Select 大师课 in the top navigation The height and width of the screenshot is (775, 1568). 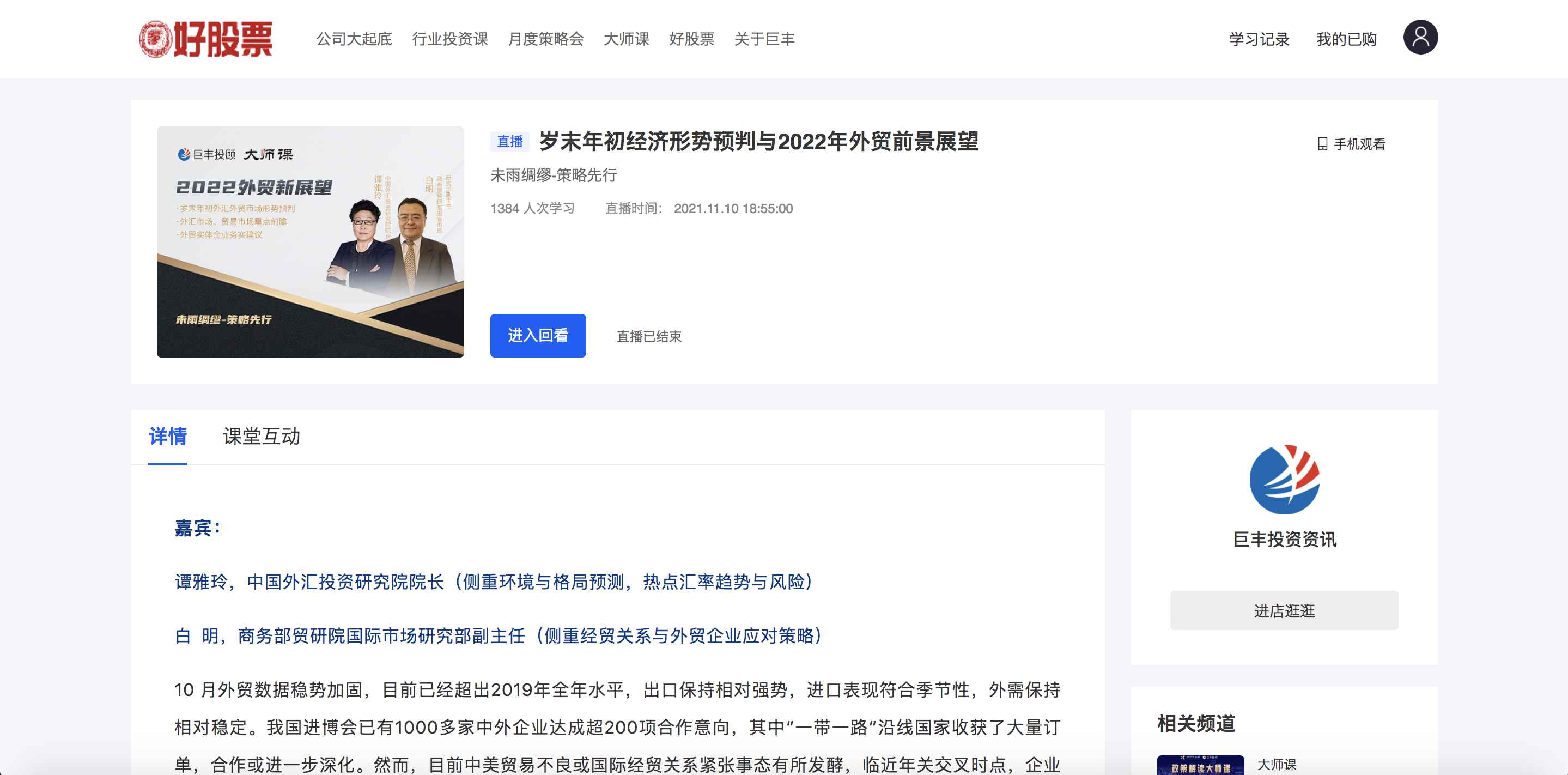626,39
